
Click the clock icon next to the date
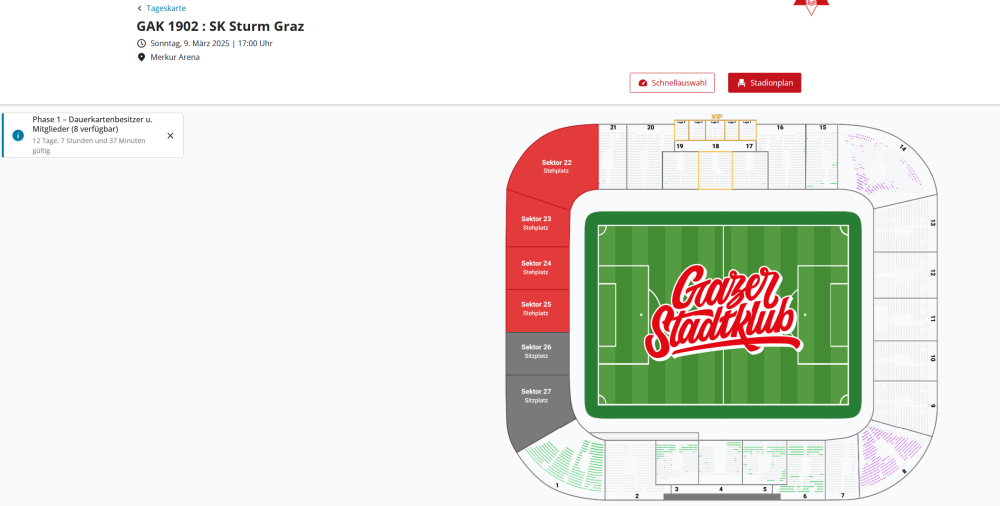tap(141, 43)
